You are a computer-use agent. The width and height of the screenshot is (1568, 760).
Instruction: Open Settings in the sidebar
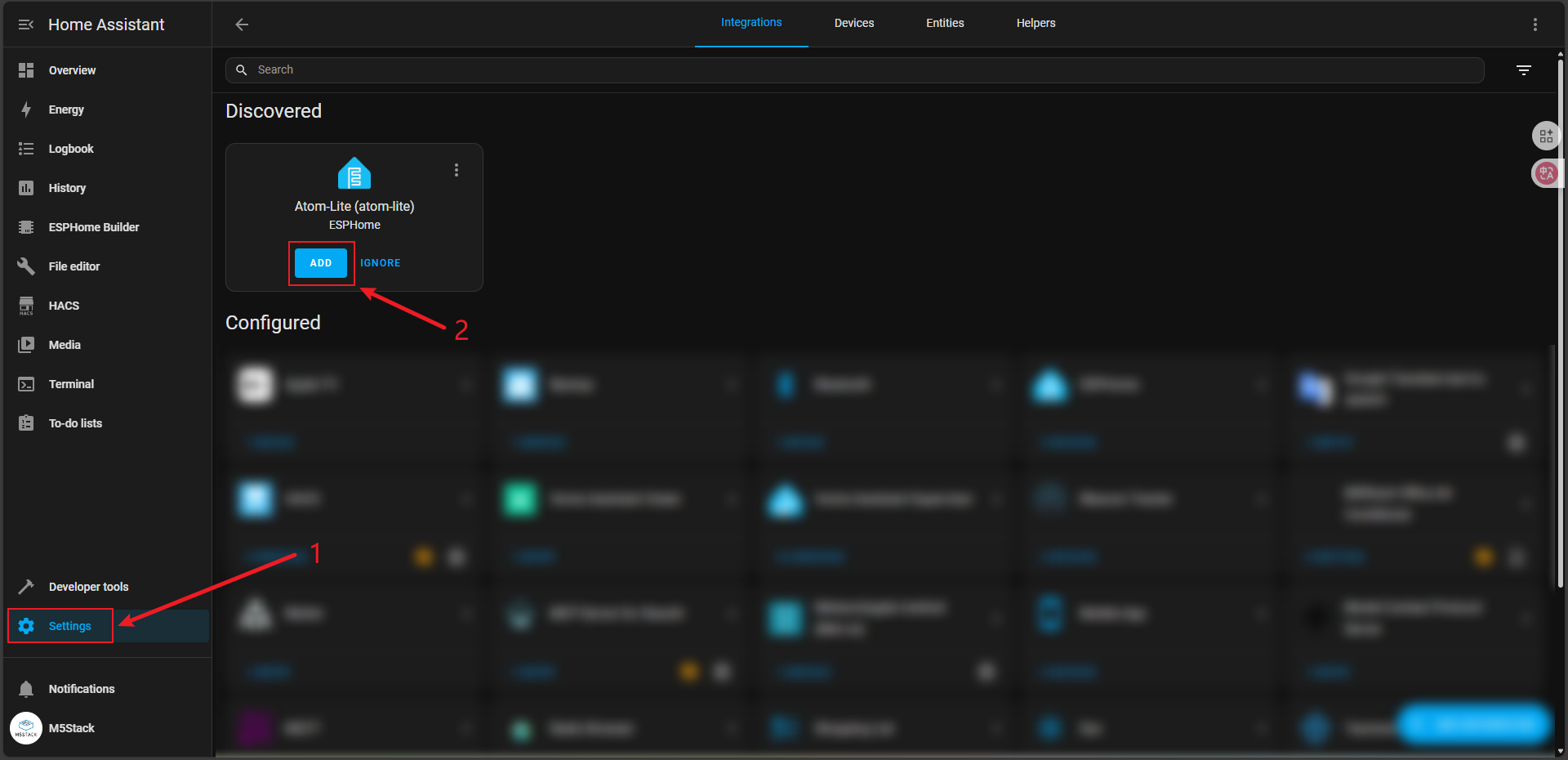tap(106, 626)
